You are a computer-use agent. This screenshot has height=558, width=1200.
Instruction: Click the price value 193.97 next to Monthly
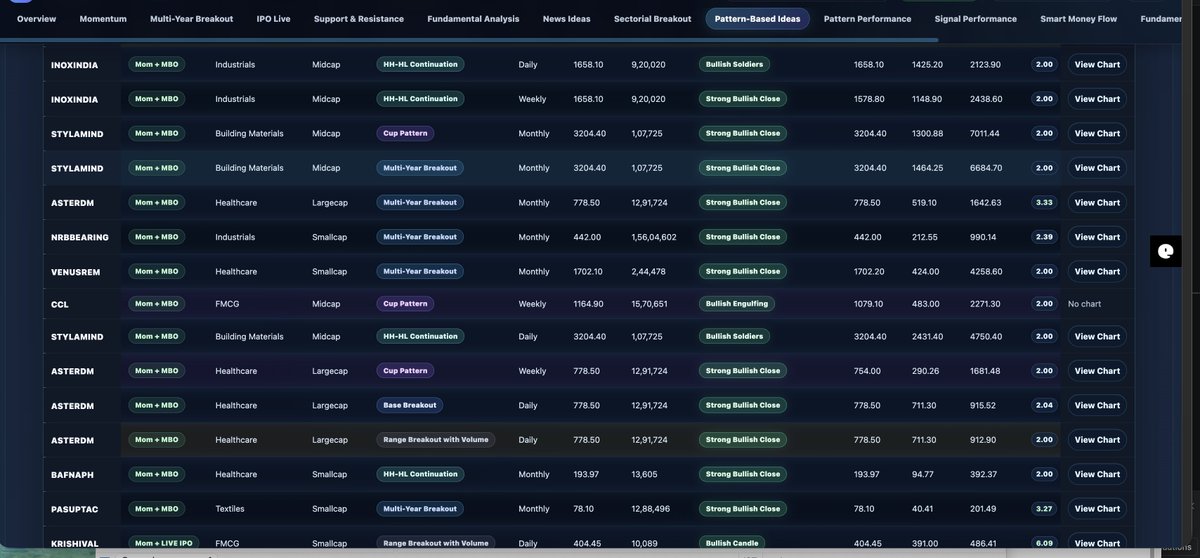586,474
